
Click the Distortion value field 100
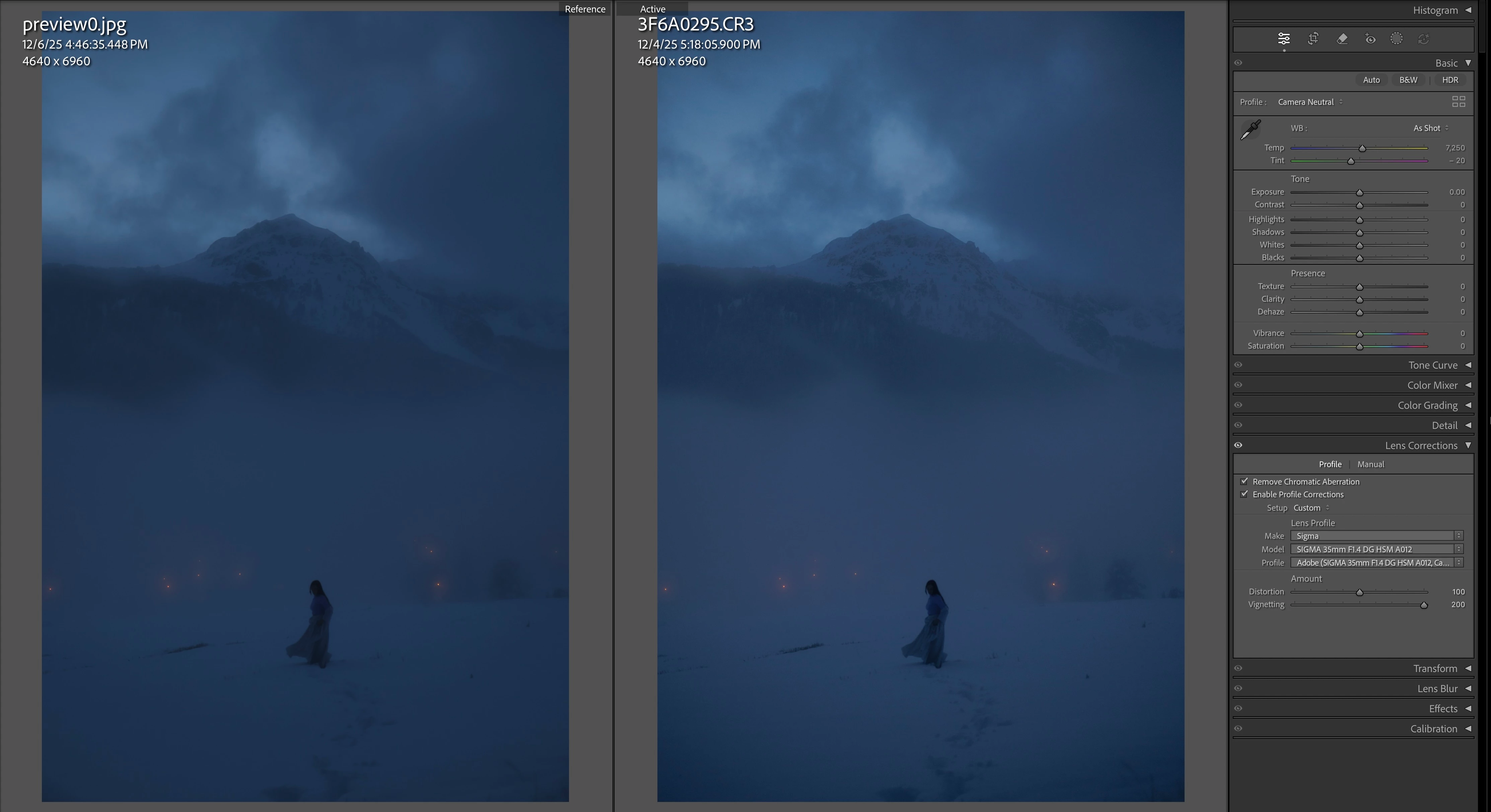1458,591
